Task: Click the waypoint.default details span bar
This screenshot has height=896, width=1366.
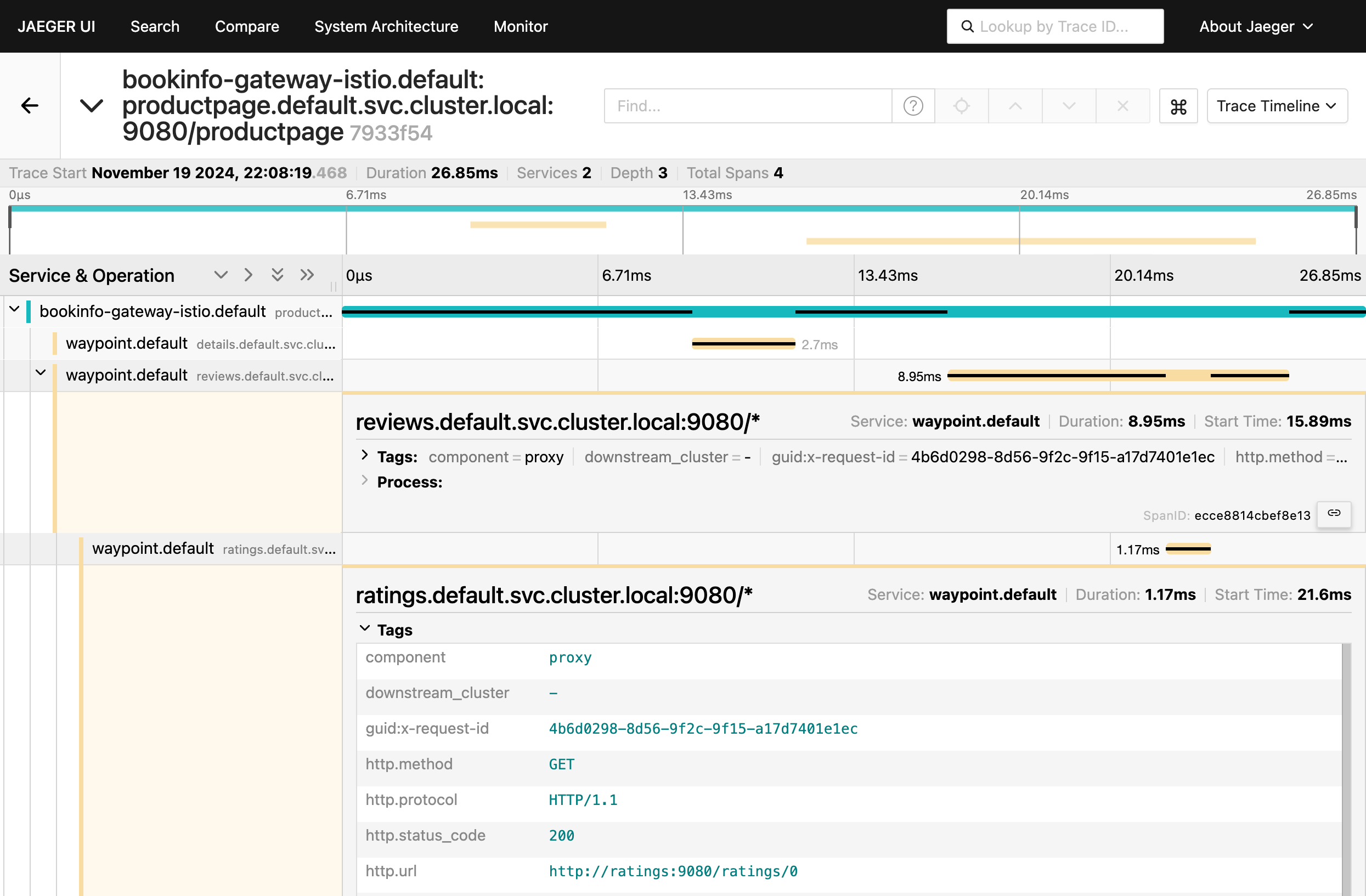Action: pyautogui.click(x=743, y=344)
